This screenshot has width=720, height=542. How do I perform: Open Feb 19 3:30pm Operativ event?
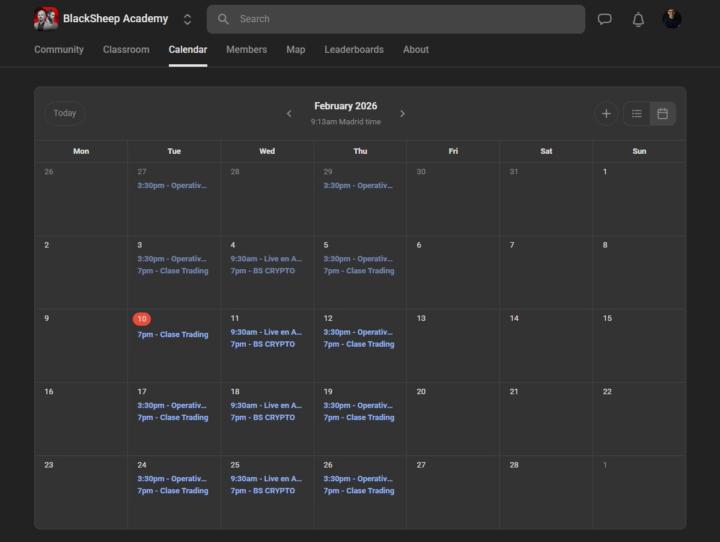(358, 406)
